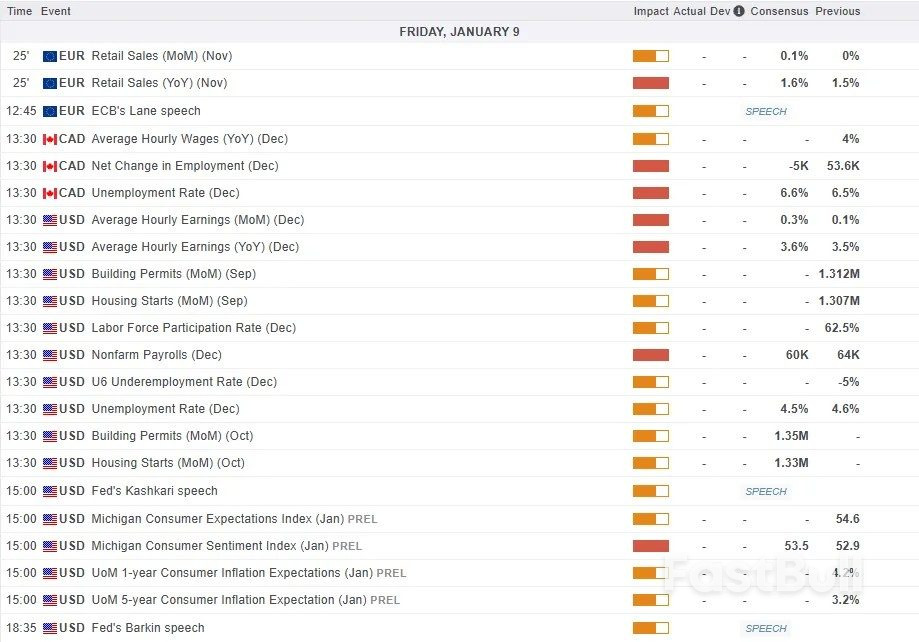
Task: Click SPEECH label for Fed's Barkin speech
Action: coord(766,628)
